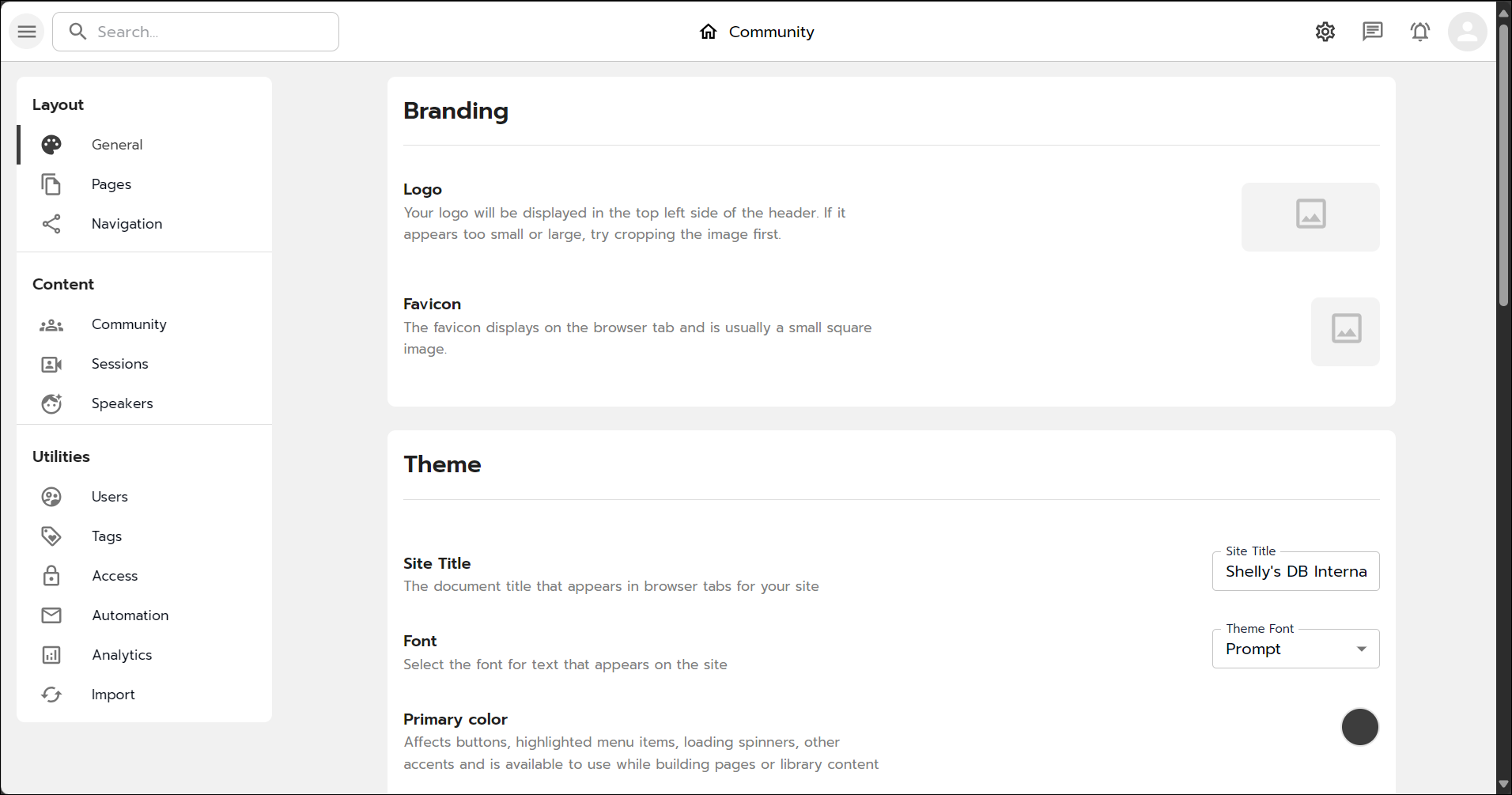Click the Sessions video icon
The image size is (1512, 795).
(x=51, y=364)
